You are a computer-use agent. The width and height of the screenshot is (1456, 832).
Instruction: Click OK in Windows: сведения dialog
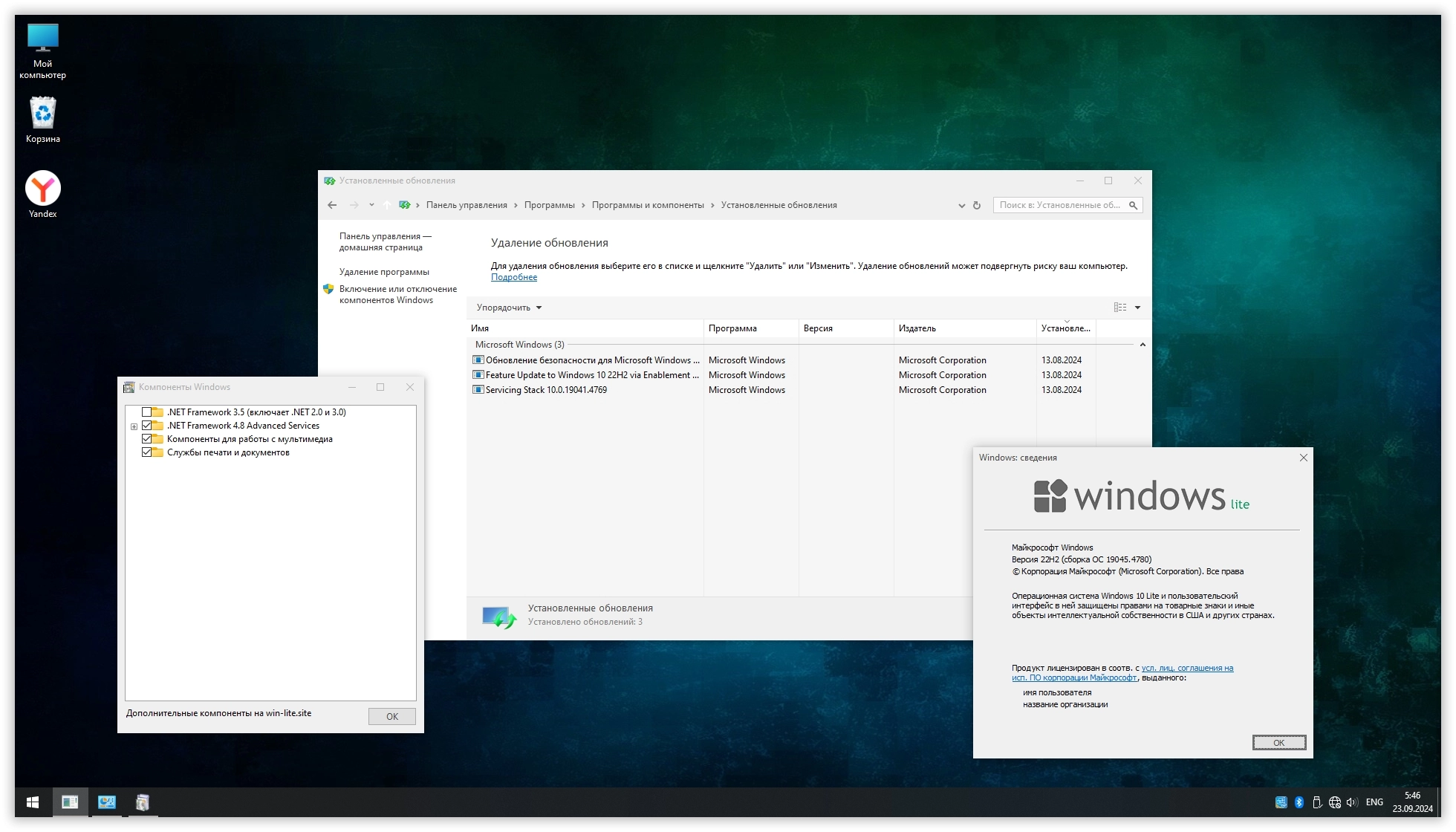point(1278,743)
